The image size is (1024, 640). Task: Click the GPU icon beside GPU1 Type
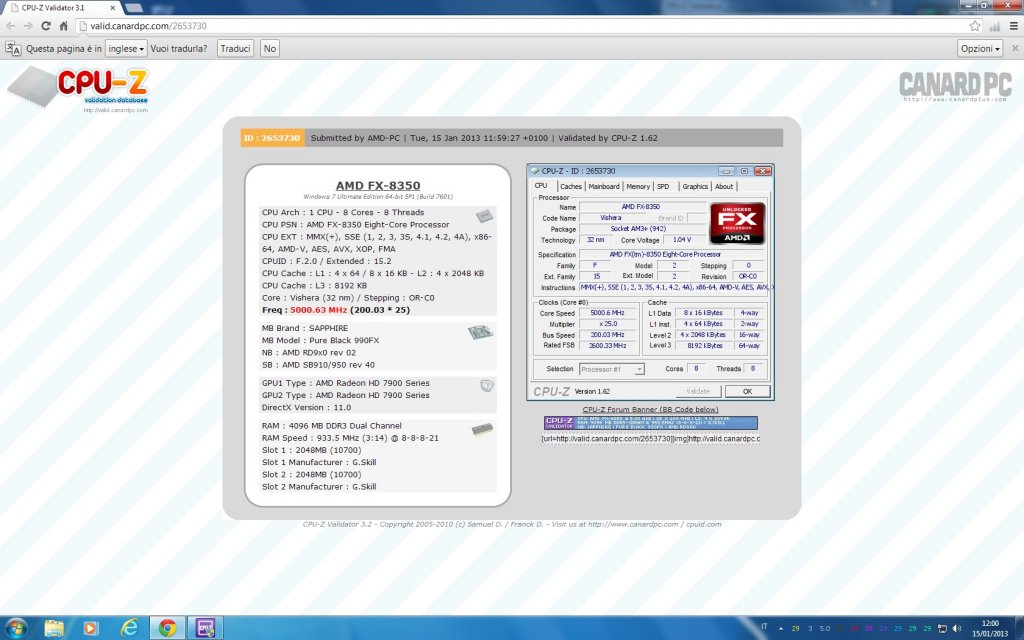(487, 386)
